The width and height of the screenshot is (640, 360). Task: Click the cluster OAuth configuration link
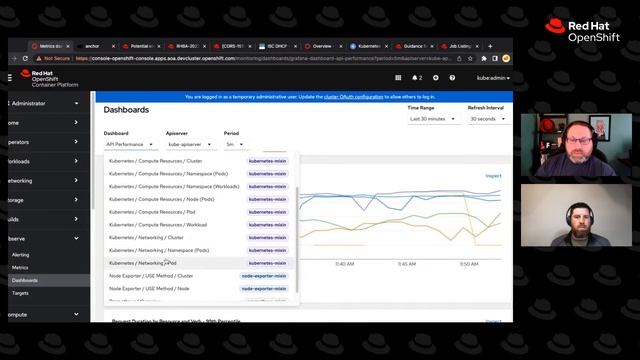(353, 97)
